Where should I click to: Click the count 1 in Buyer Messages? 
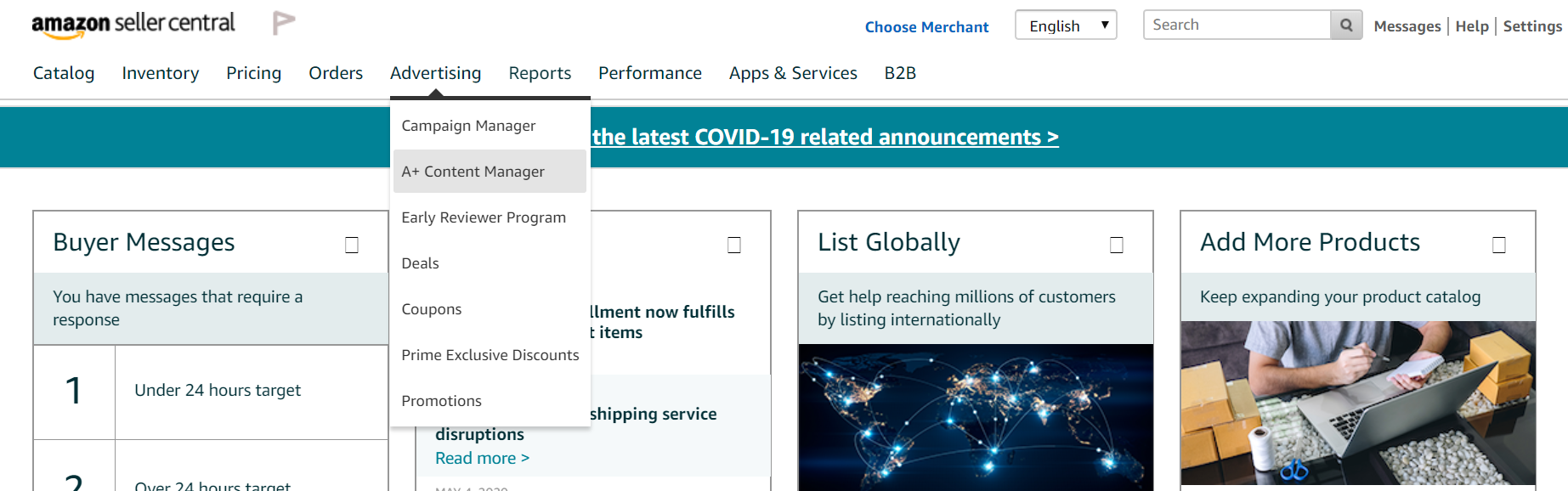pos(74,391)
